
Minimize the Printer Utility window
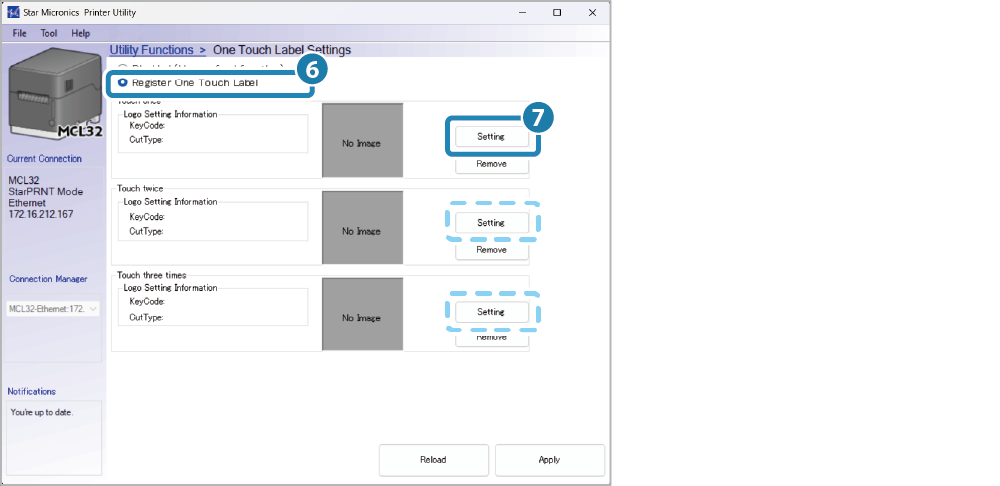click(x=522, y=13)
